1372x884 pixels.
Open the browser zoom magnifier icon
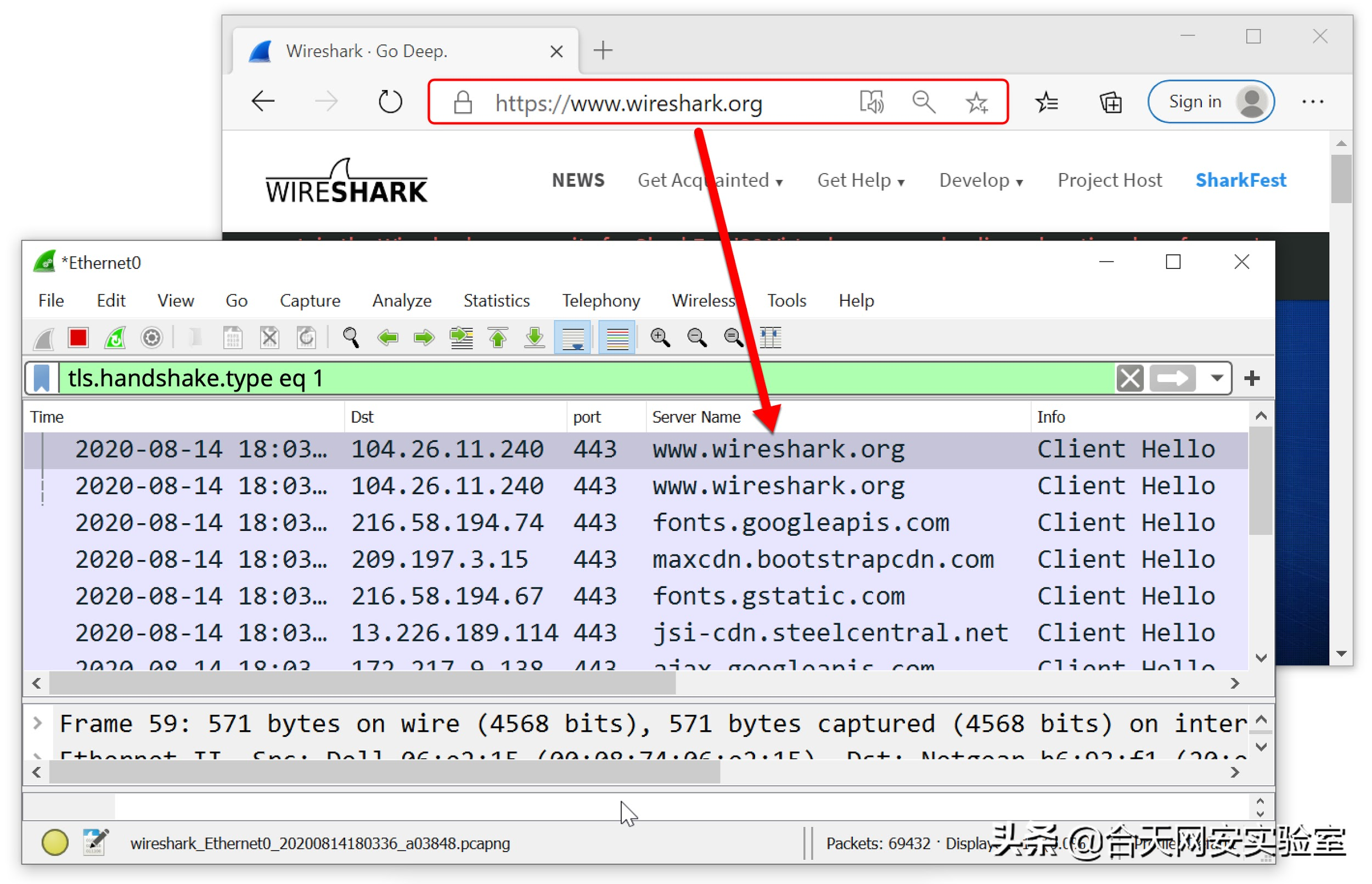click(x=924, y=102)
